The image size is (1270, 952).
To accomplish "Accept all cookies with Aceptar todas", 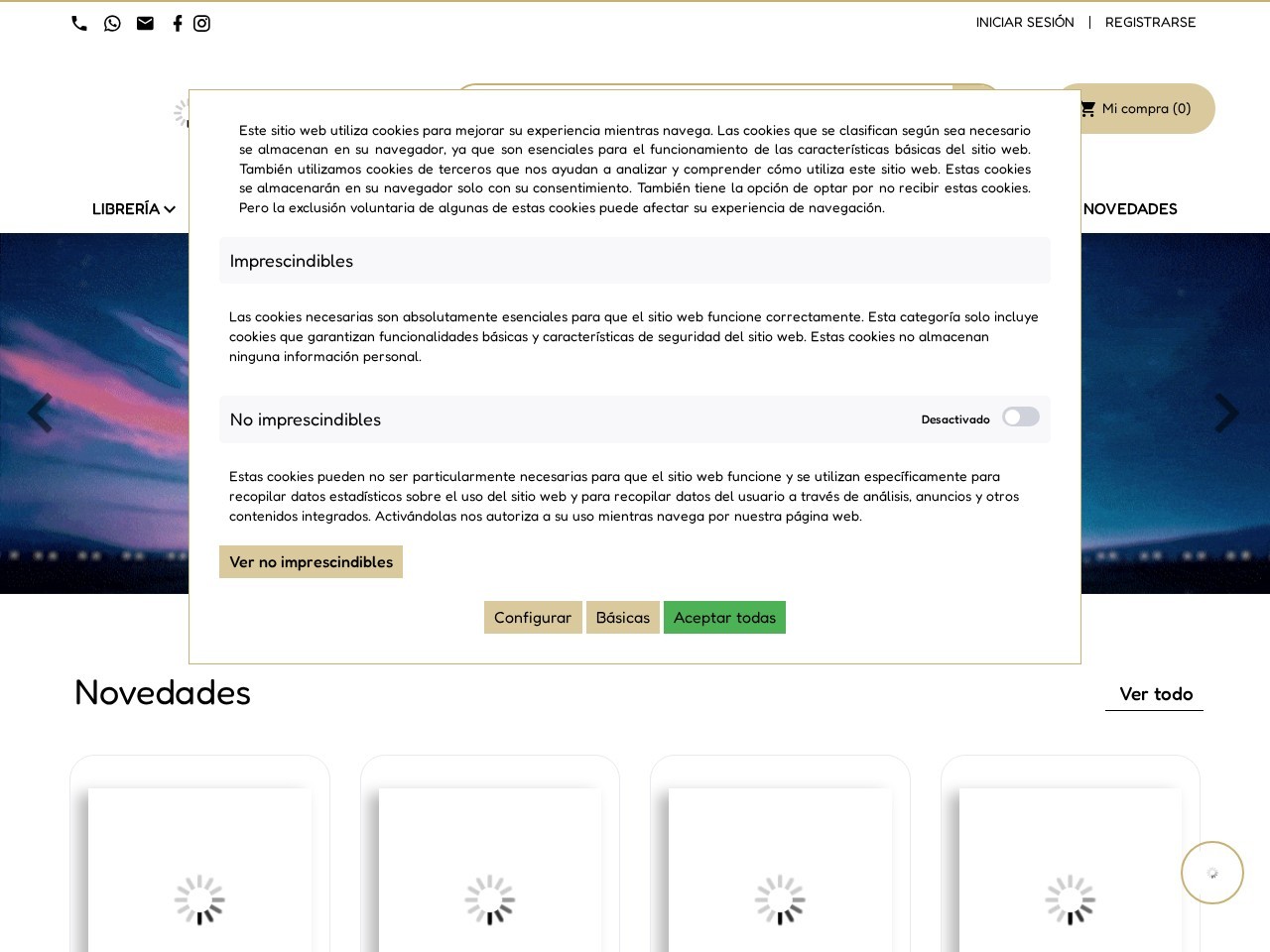I will [x=724, y=617].
